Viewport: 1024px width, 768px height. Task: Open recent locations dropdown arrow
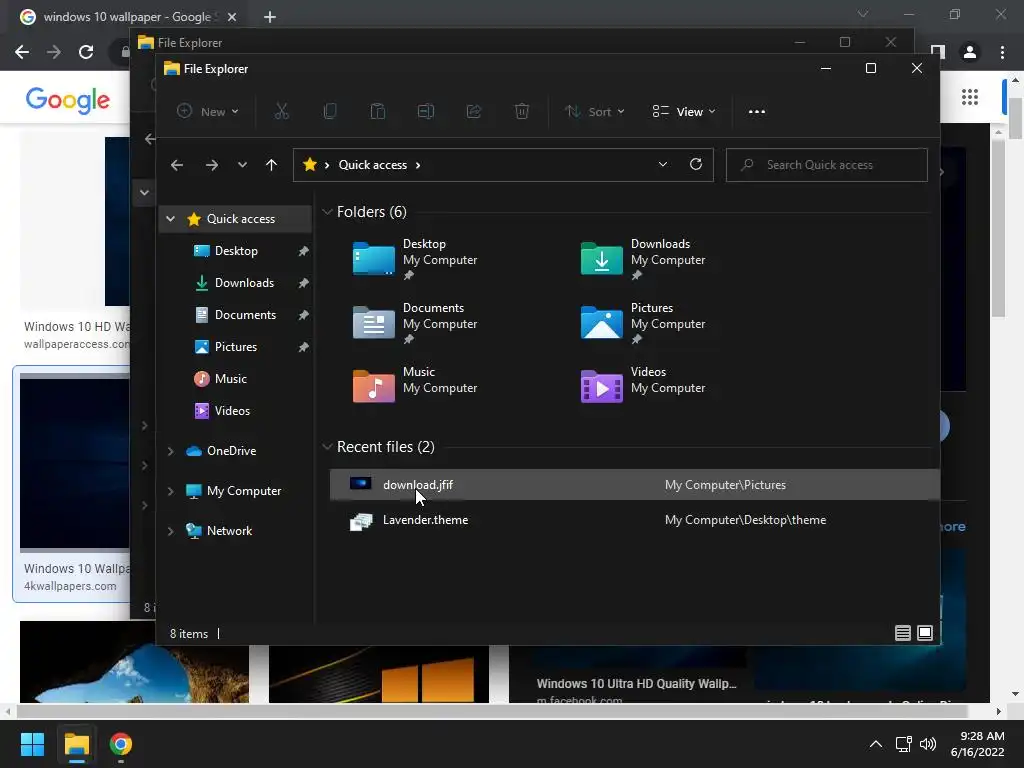(242, 165)
